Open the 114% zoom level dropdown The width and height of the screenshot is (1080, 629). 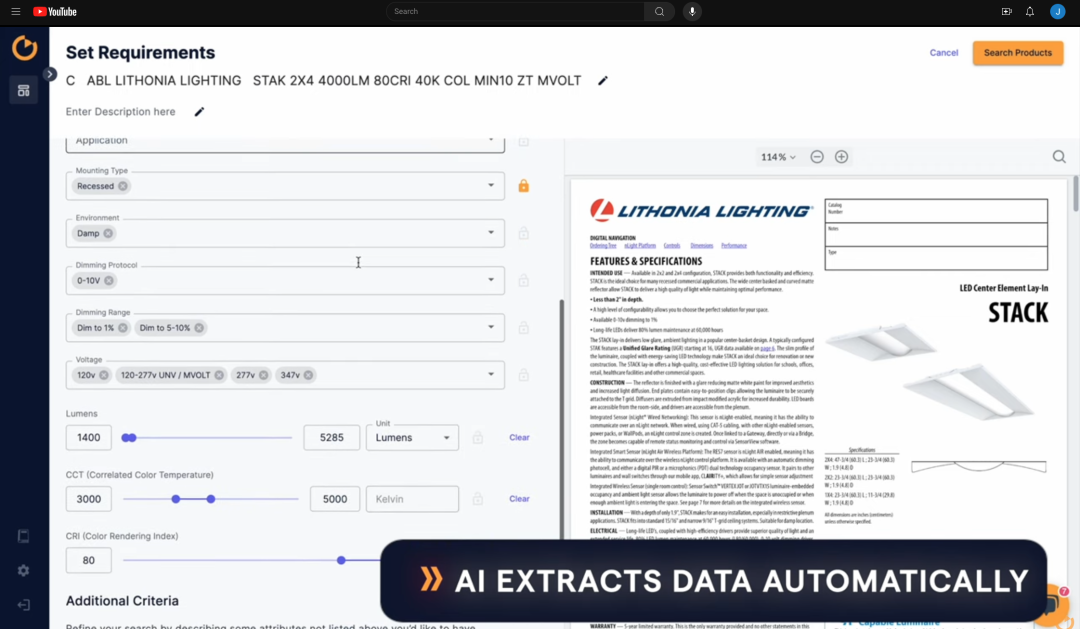click(x=778, y=157)
